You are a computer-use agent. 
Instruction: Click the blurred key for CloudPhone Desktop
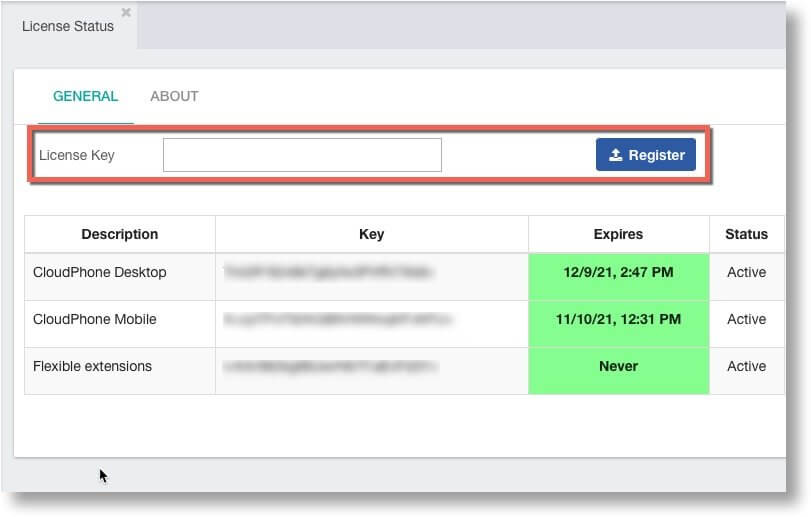[x=327, y=272]
